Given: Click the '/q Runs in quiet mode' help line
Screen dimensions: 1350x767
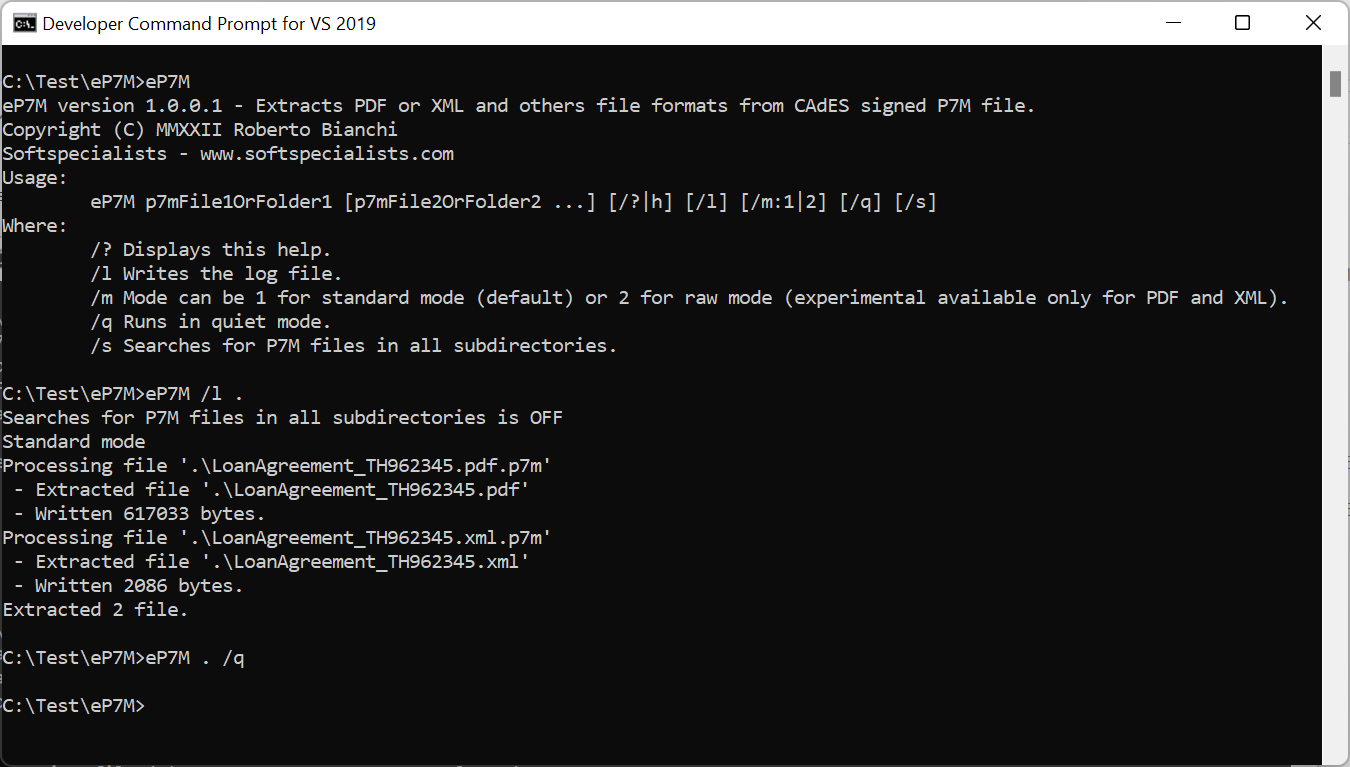Looking at the screenshot, I should click(x=210, y=322).
